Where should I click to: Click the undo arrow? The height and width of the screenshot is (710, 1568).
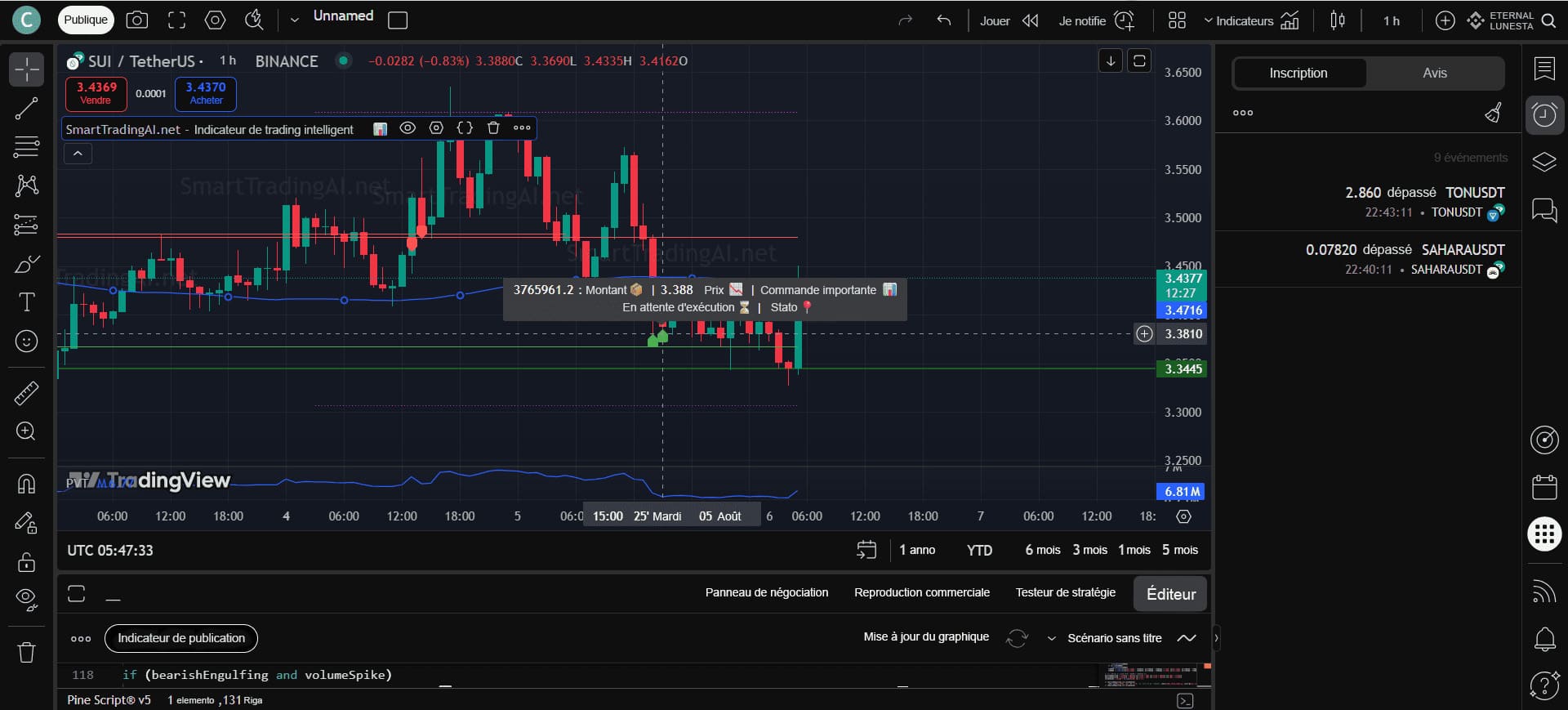[x=944, y=20]
